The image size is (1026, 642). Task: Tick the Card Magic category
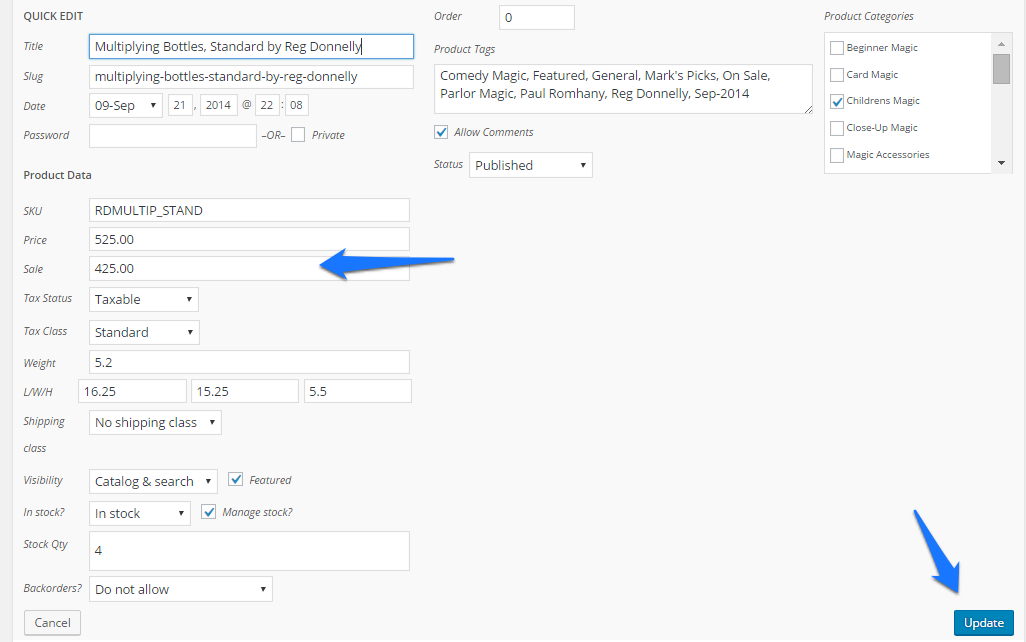click(836, 75)
